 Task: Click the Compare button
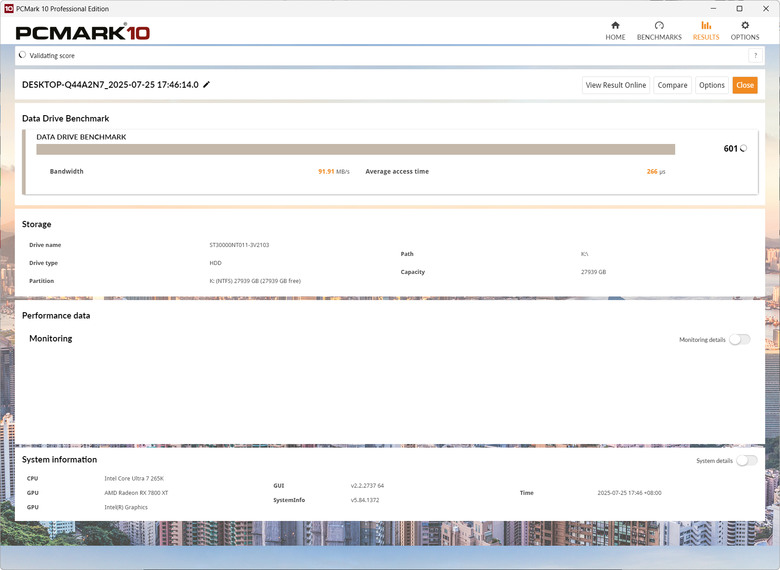pyautogui.click(x=672, y=85)
